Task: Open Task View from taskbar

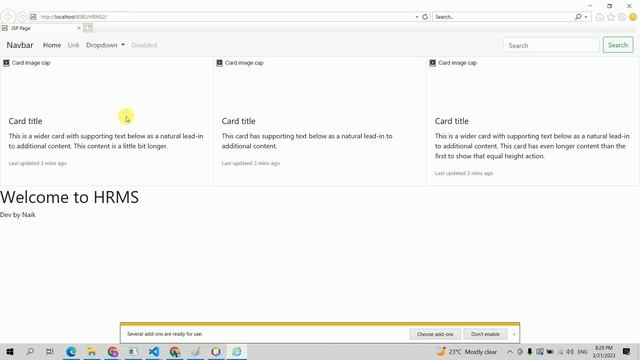Action: (50, 351)
